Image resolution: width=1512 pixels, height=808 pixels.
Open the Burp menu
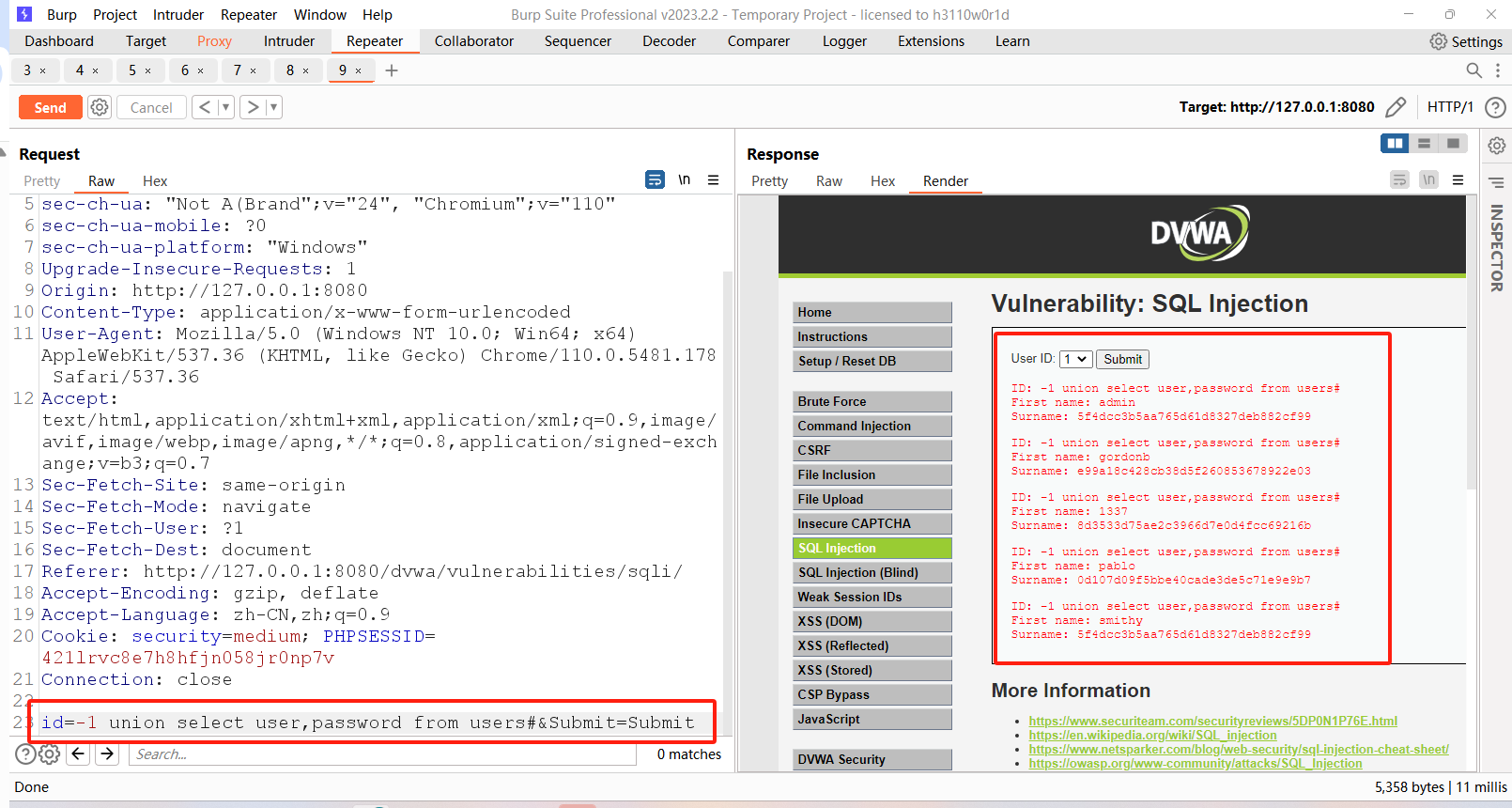(x=62, y=14)
